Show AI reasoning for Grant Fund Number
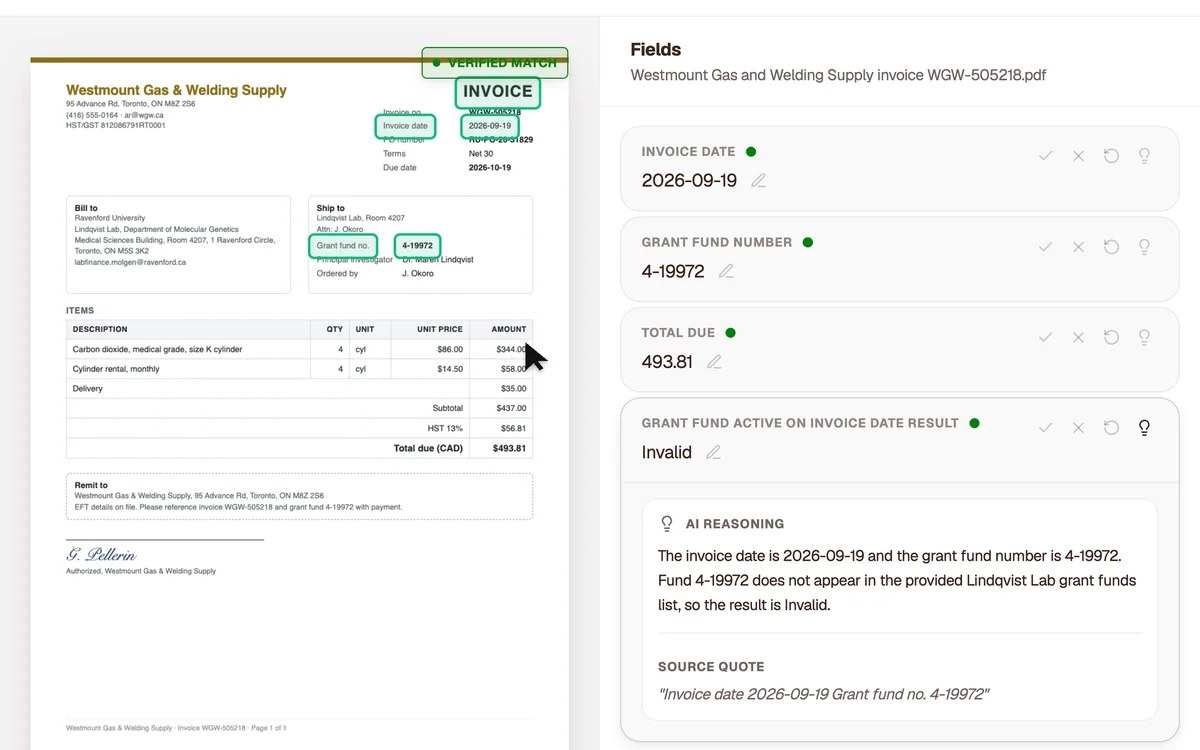The width and height of the screenshot is (1200, 750). point(1145,247)
